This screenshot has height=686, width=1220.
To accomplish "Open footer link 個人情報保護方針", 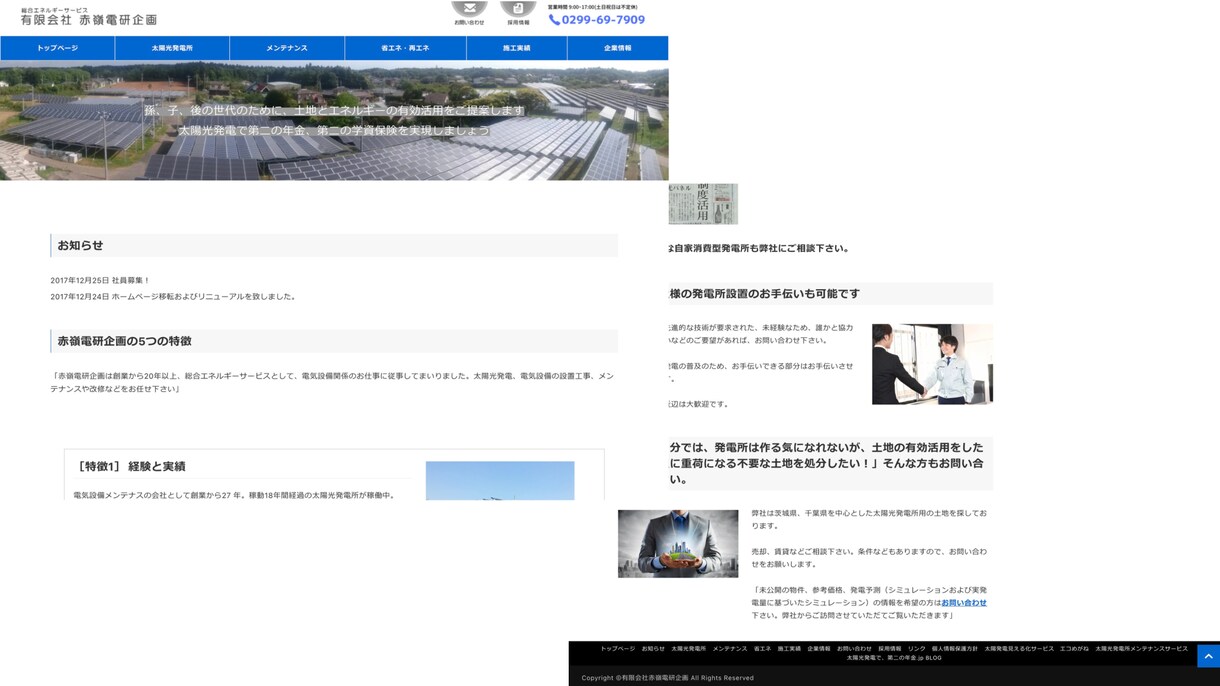I will click(955, 649).
